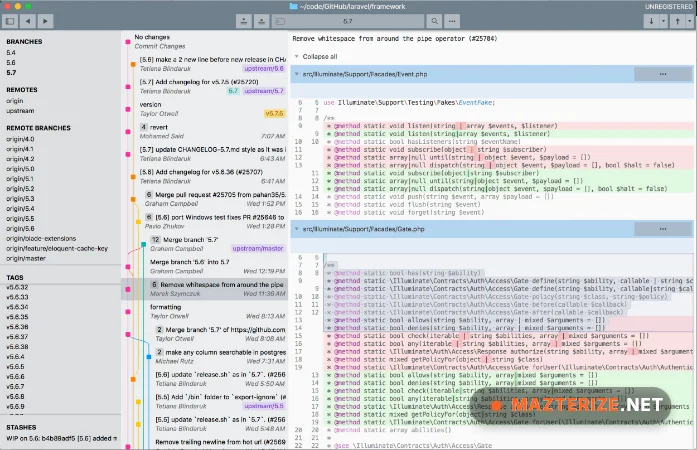
Task: Select remote branch origin/blade-extensions
Action: (x=41, y=238)
